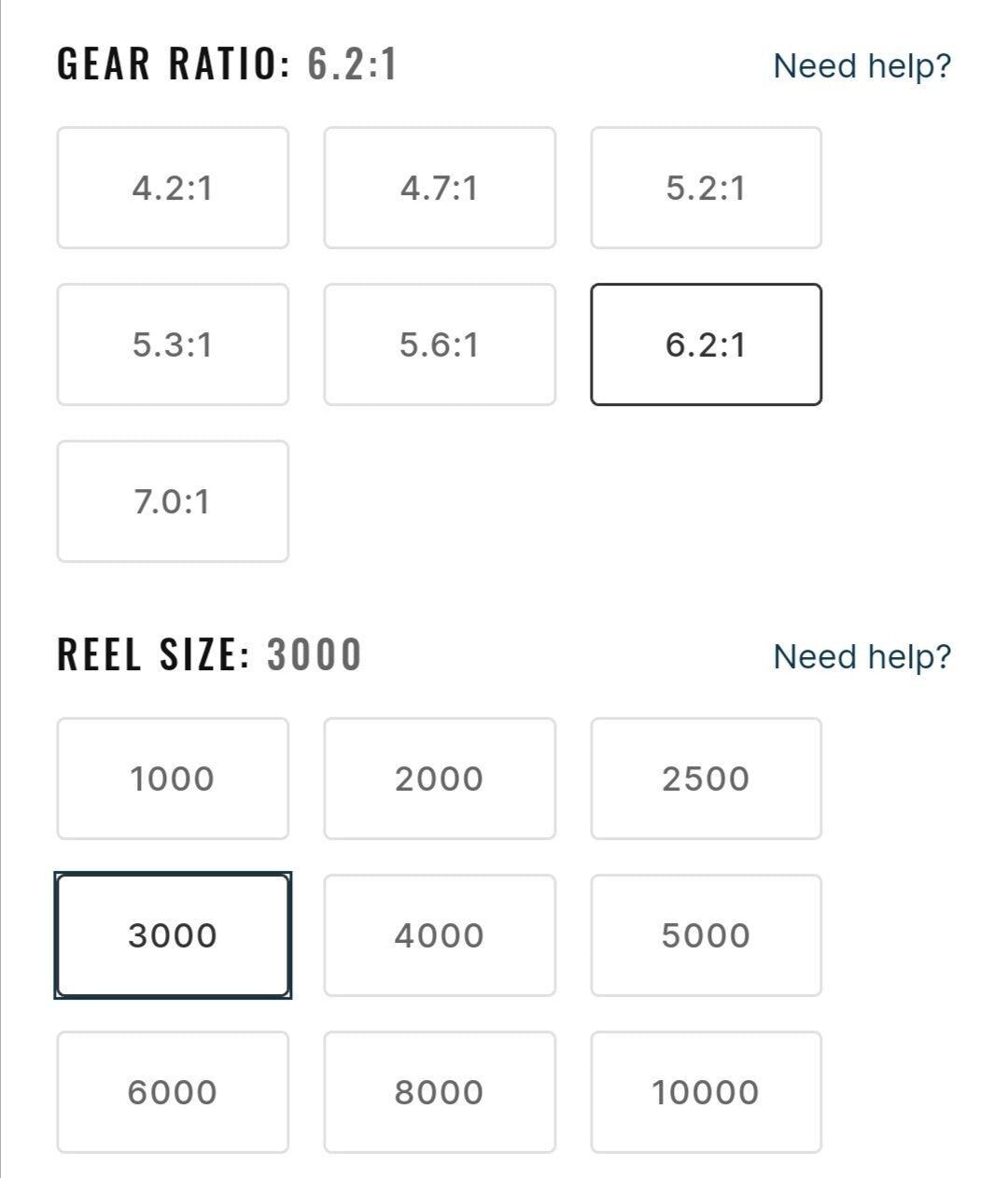Viewport: 1008px width, 1178px height.
Task: Click the selected 3000 reel size
Action: [173, 935]
